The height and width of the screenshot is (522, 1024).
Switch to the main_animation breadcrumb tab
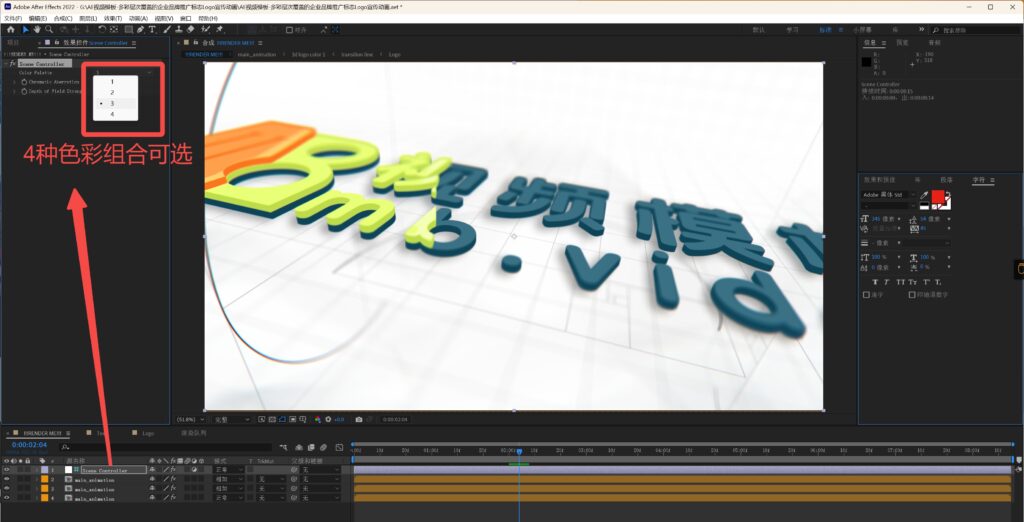pos(257,54)
